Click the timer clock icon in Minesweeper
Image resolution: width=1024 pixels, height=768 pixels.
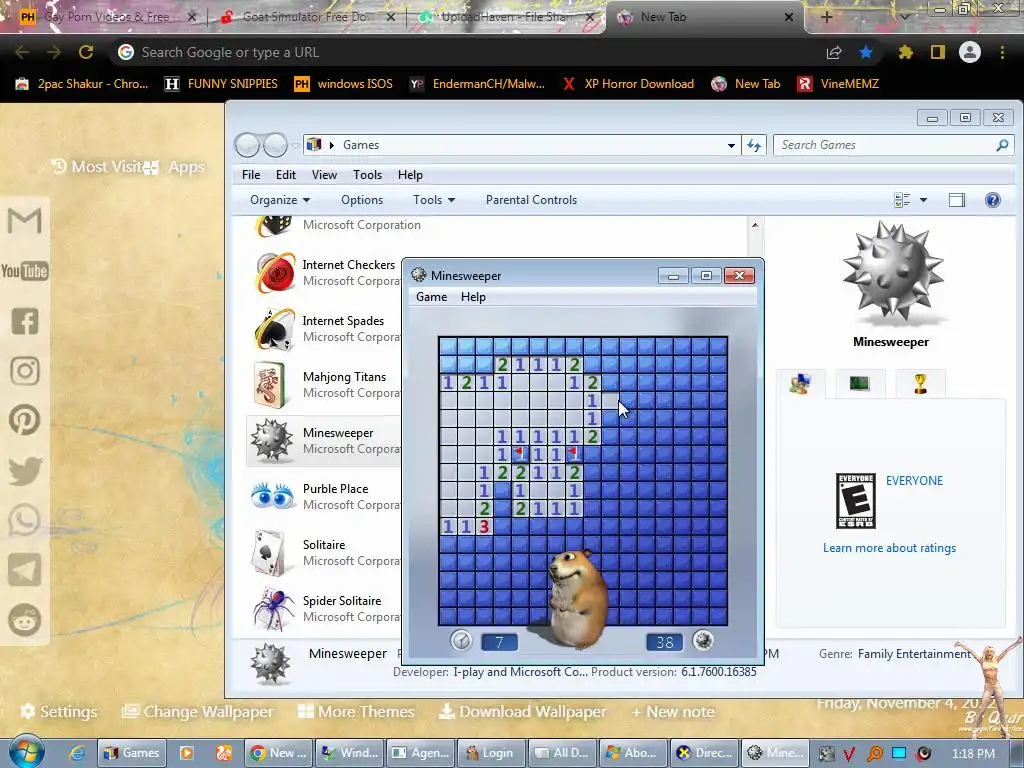tap(461, 641)
